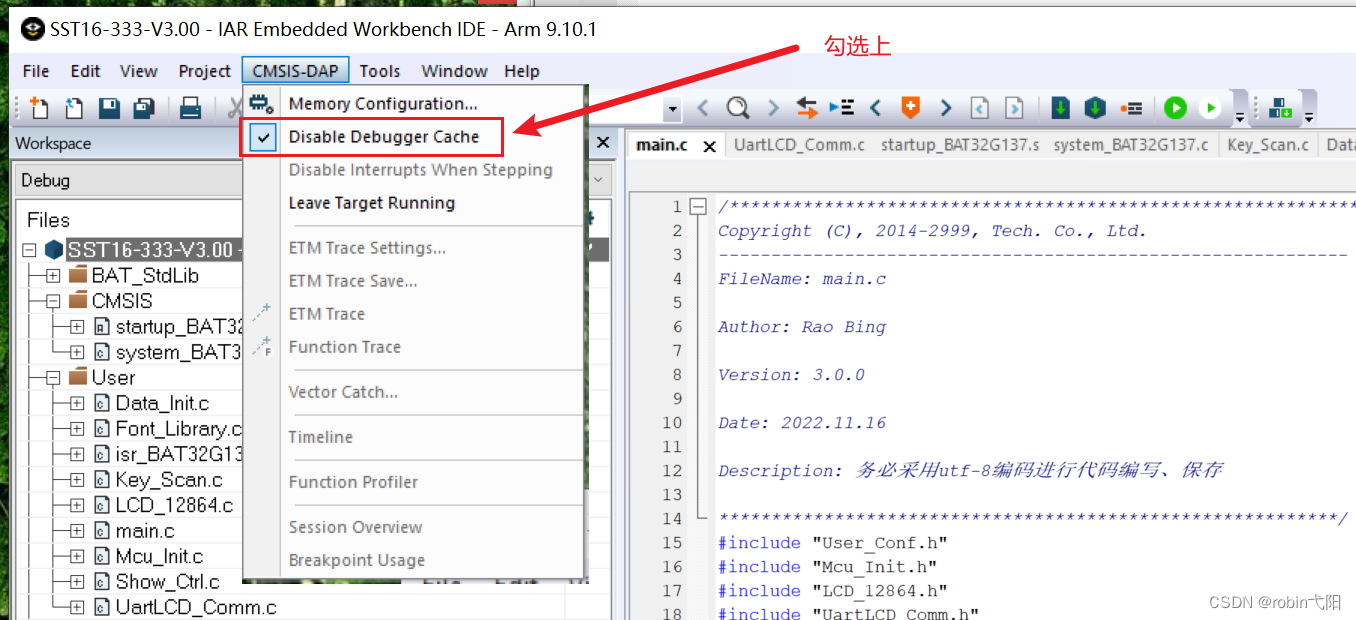Click the Make project build icon
This screenshot has width=1356, height=620.
click(x=1283, y=107)
